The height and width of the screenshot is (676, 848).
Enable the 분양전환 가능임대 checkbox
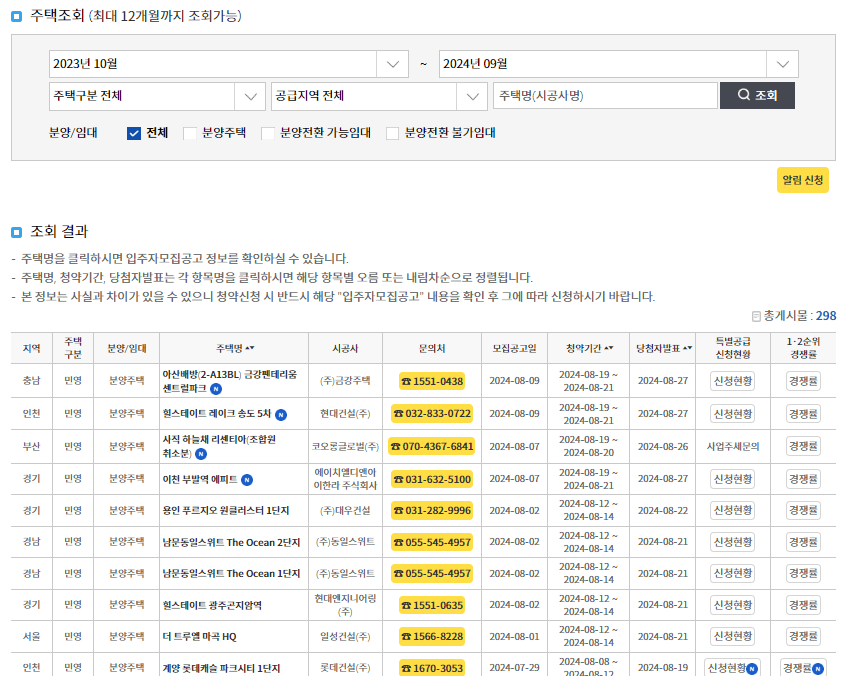(268, 132)
